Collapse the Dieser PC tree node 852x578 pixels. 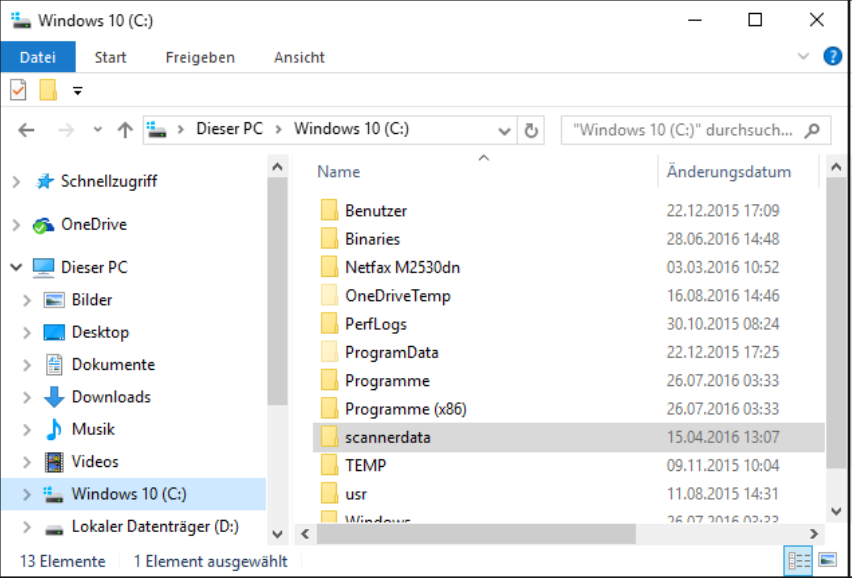(x=16, y=268)
